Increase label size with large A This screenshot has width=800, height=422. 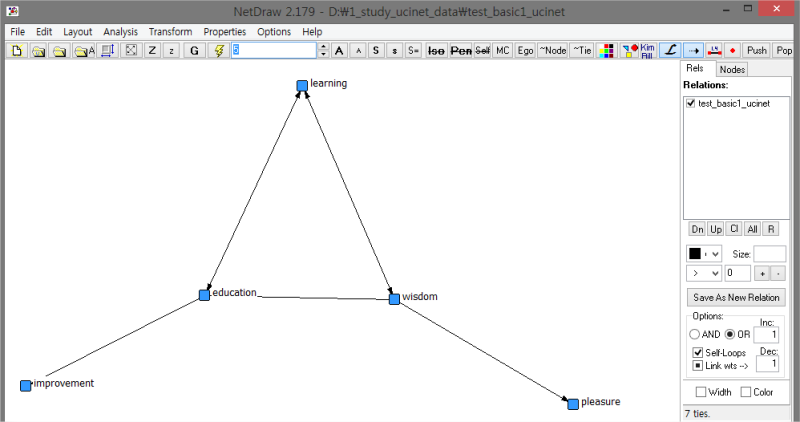[339, 51]
